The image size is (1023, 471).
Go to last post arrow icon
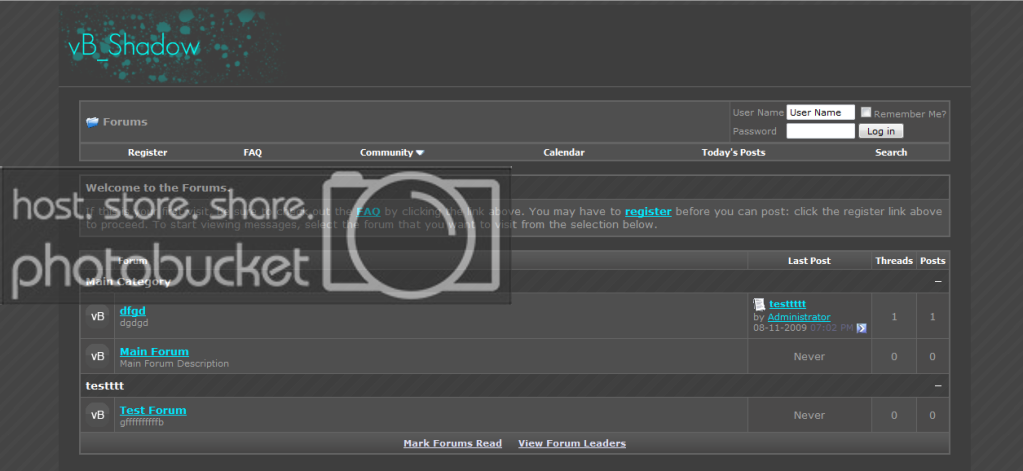coord(861,328)
